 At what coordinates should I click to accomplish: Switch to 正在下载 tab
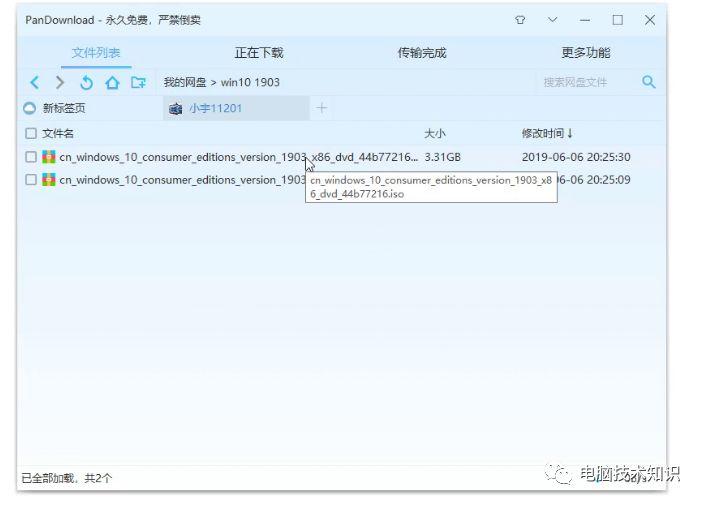[259, 53]
